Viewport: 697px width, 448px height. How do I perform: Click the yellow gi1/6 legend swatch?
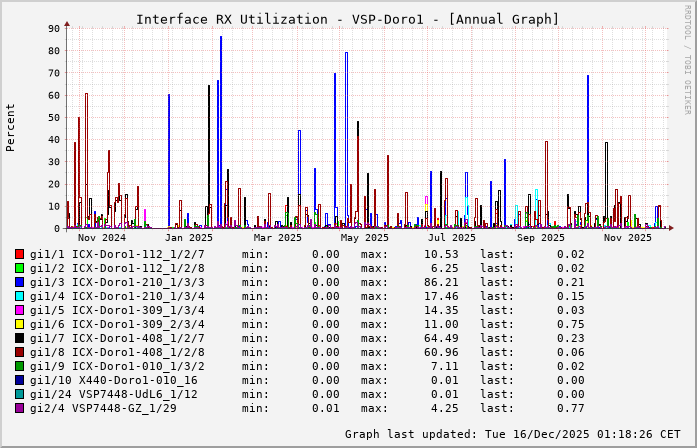[x=19, y=324]
